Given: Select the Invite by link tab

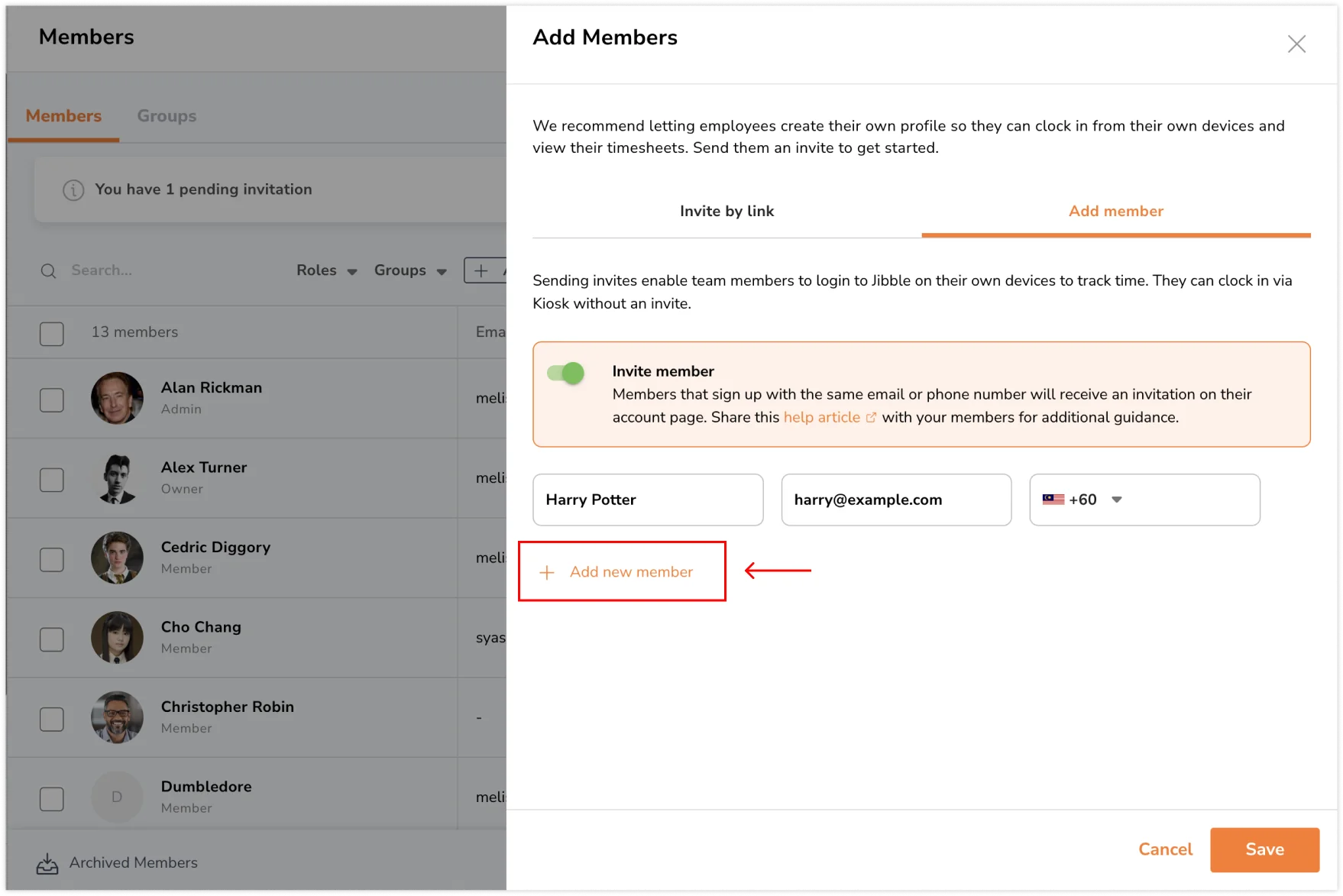Looking at the screenshot, I should [x=727, y=212].
